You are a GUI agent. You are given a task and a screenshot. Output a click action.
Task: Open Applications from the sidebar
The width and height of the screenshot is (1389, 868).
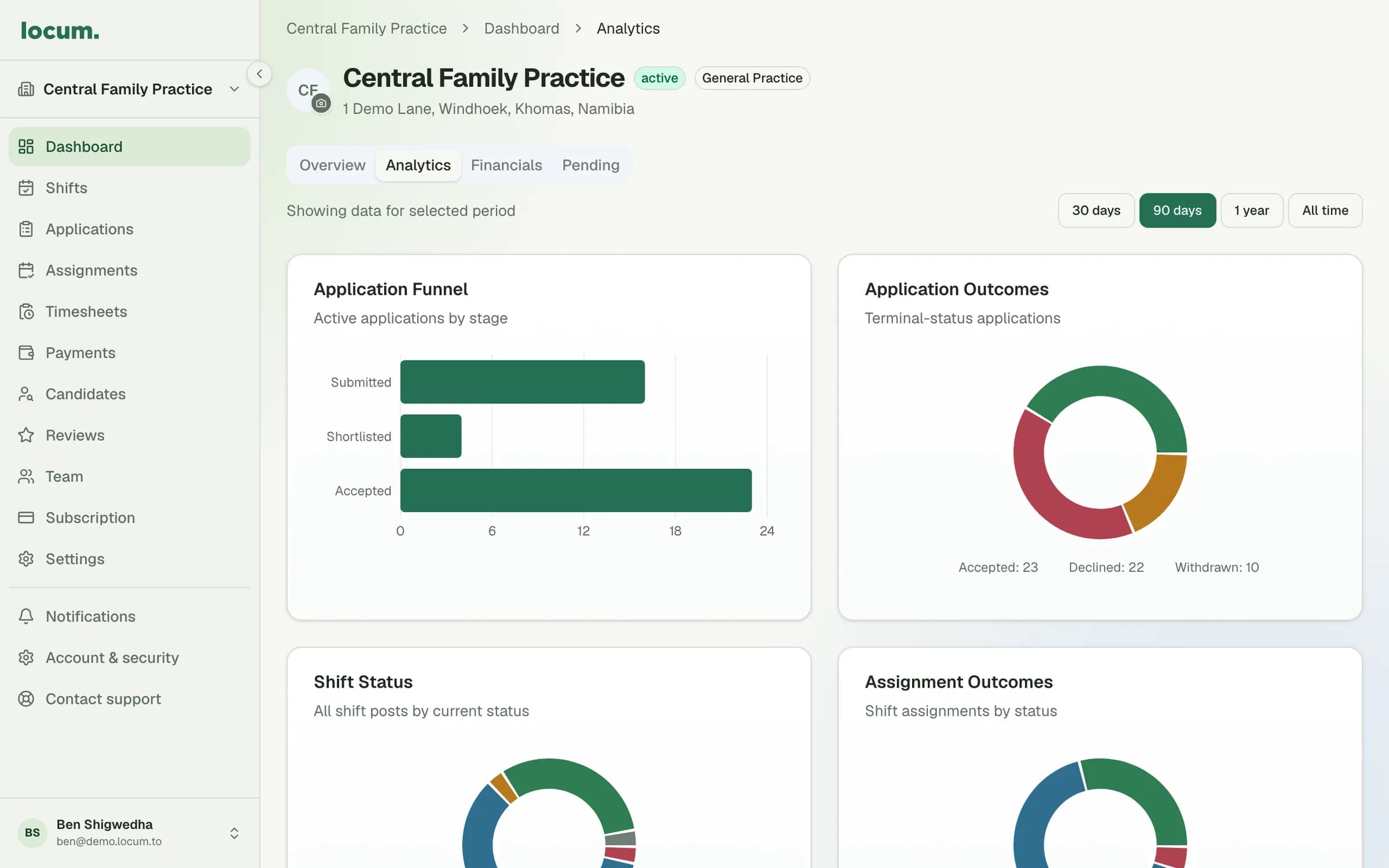130,229
